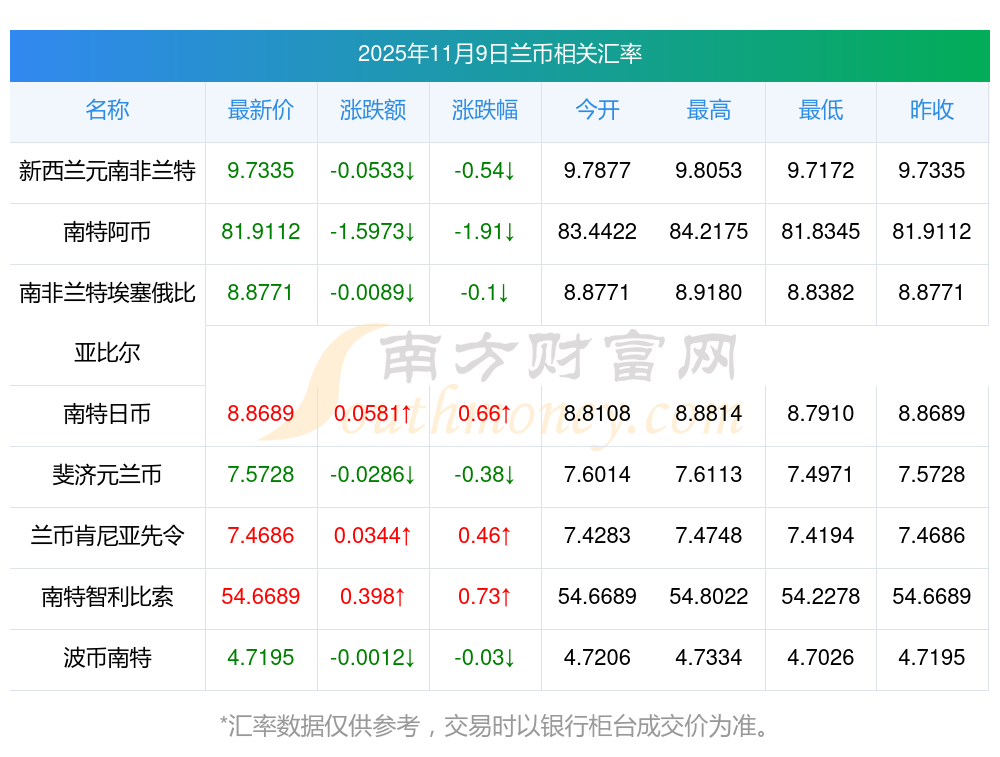Click the 81.9112 latest price value
This screenshot has height=757, width=1000.
tap(261, 232)
